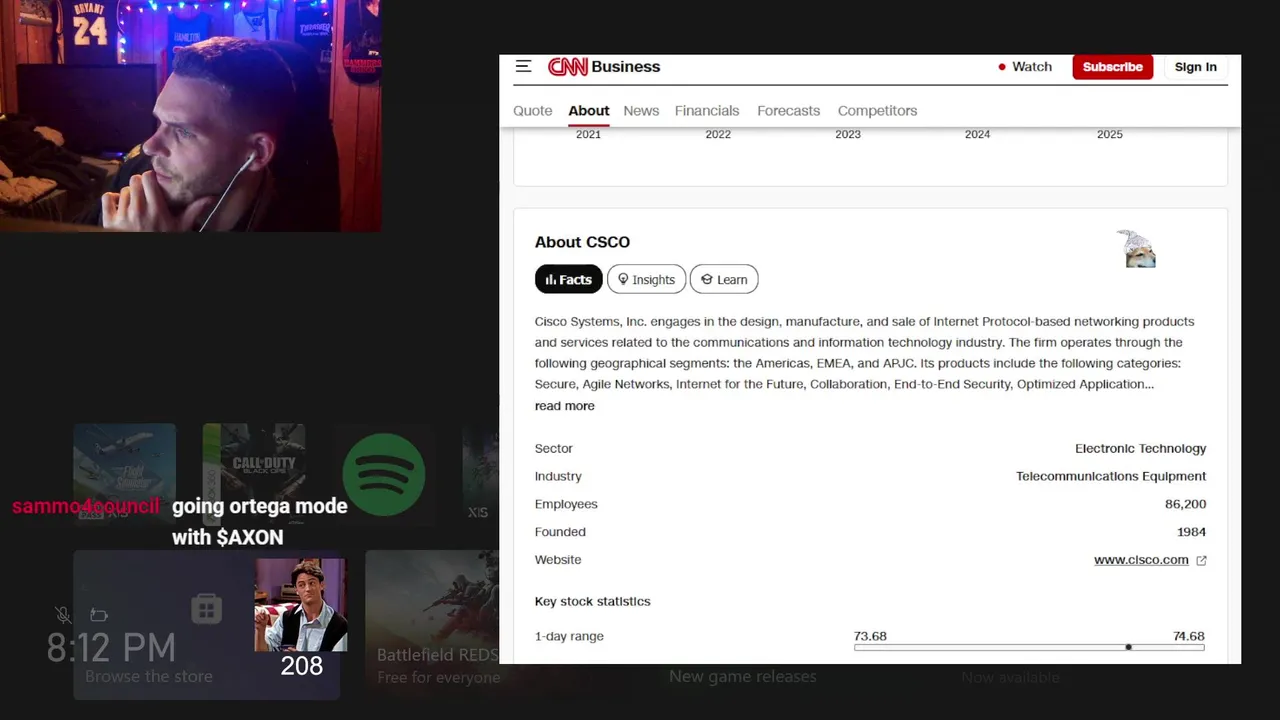Click the red Subscribe button
The height and width of the screenshot is (720, 1280).
[1112, 67]
